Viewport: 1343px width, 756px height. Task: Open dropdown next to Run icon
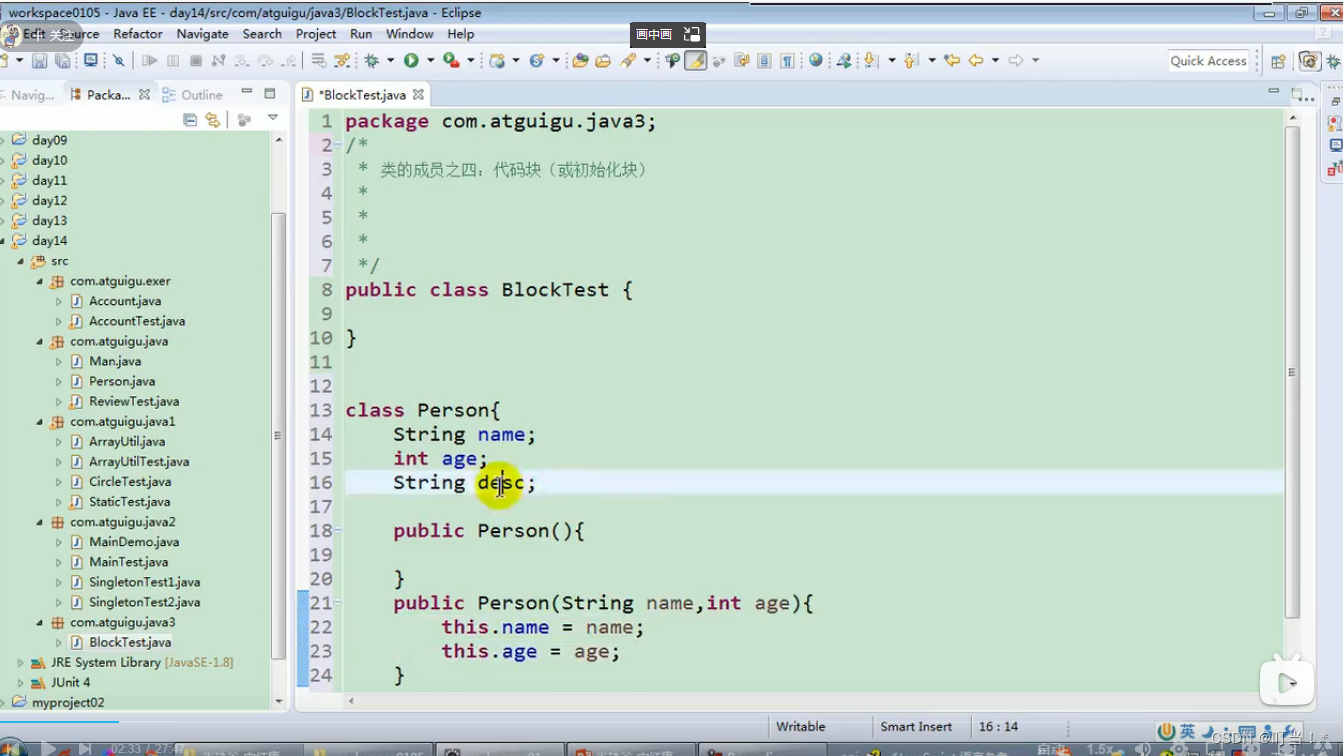430,61
